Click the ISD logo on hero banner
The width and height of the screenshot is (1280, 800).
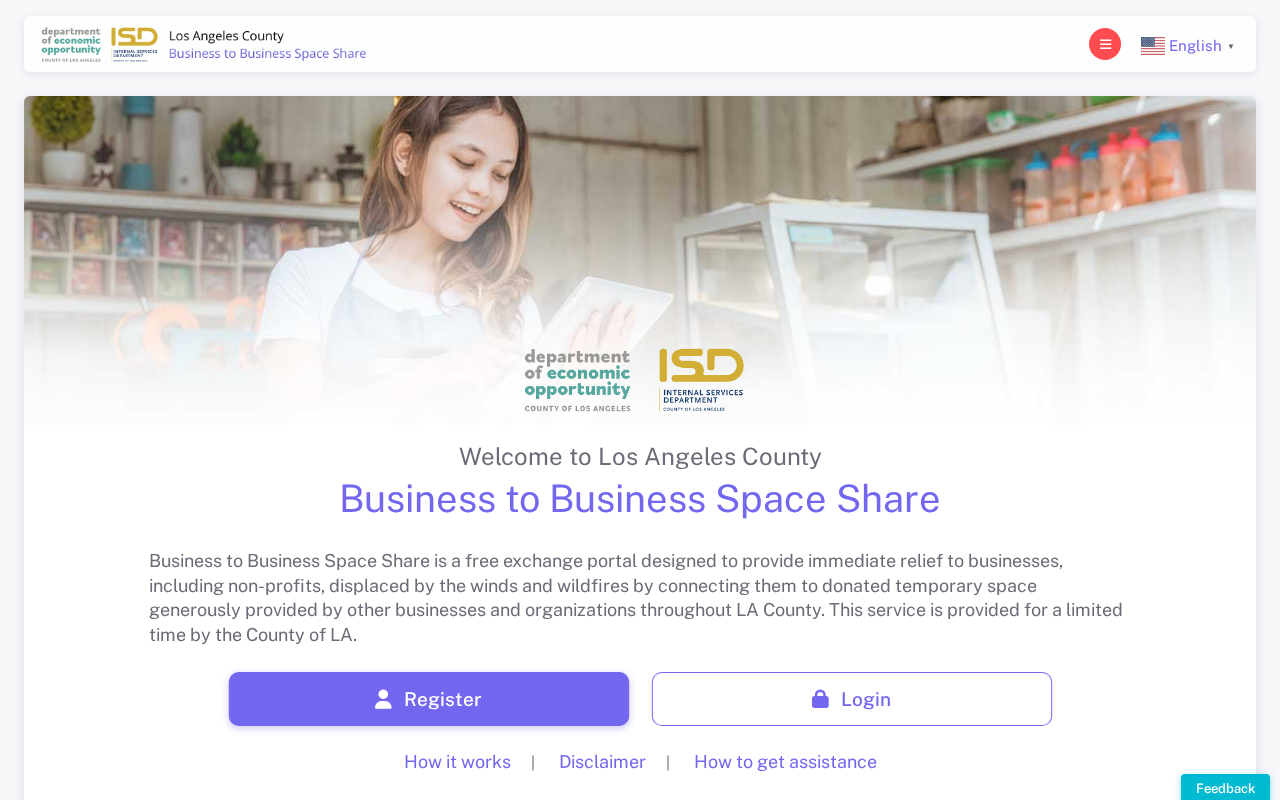[701, 380]
